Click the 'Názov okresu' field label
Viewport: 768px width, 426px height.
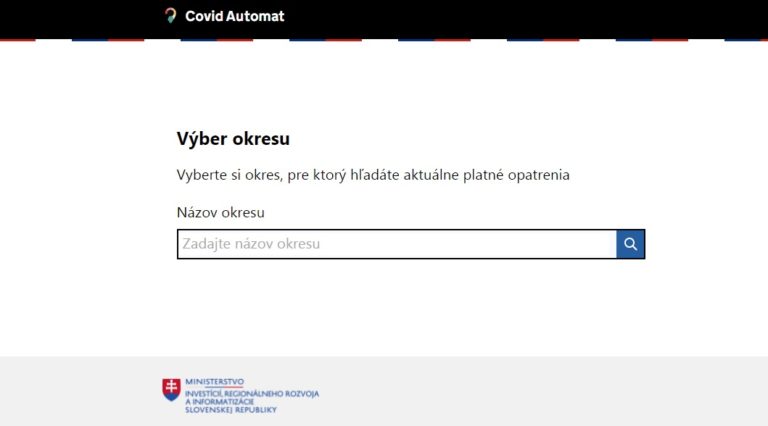click(x=220, y=213)
